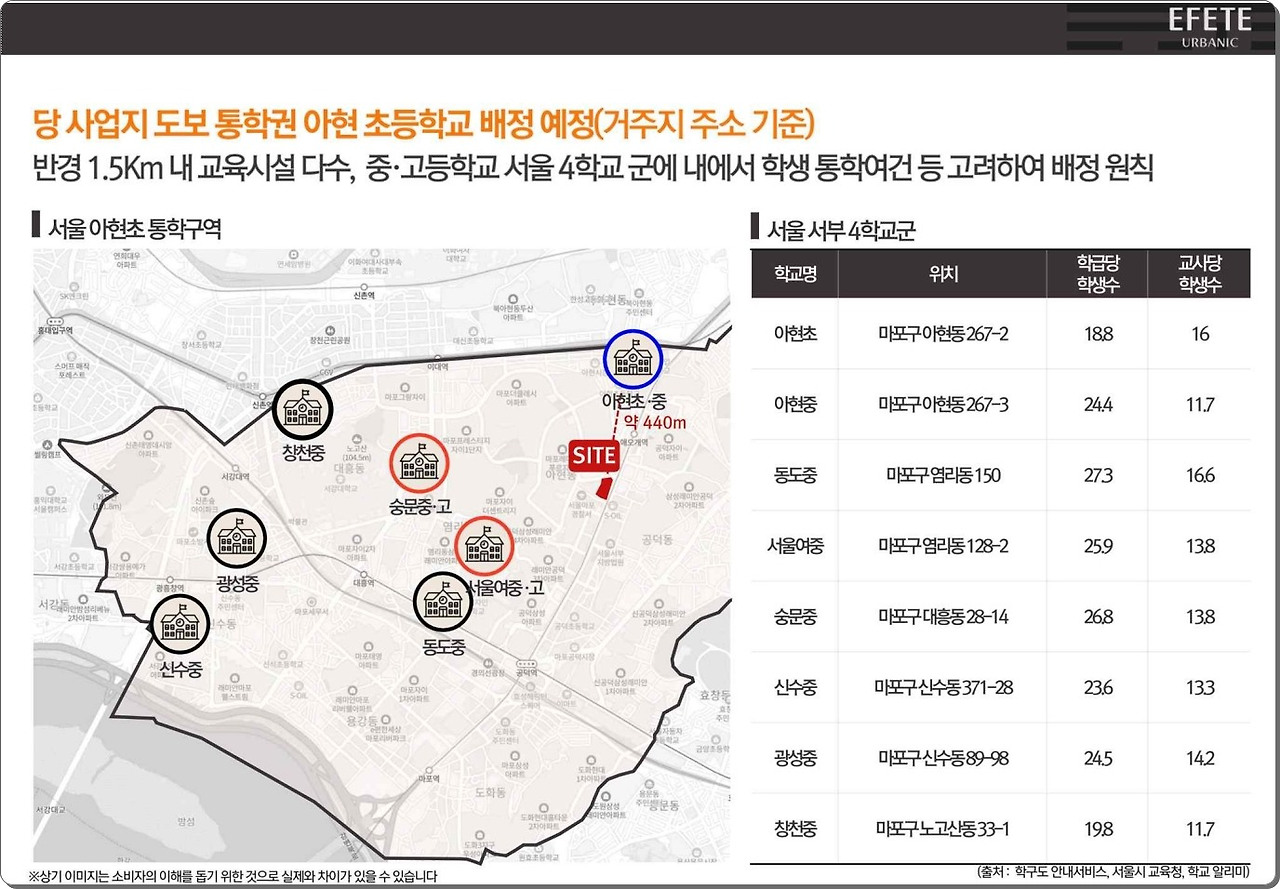Click the 서울 아현초 통학구역 heading
1280x889 pixels.
pos(134,228)
